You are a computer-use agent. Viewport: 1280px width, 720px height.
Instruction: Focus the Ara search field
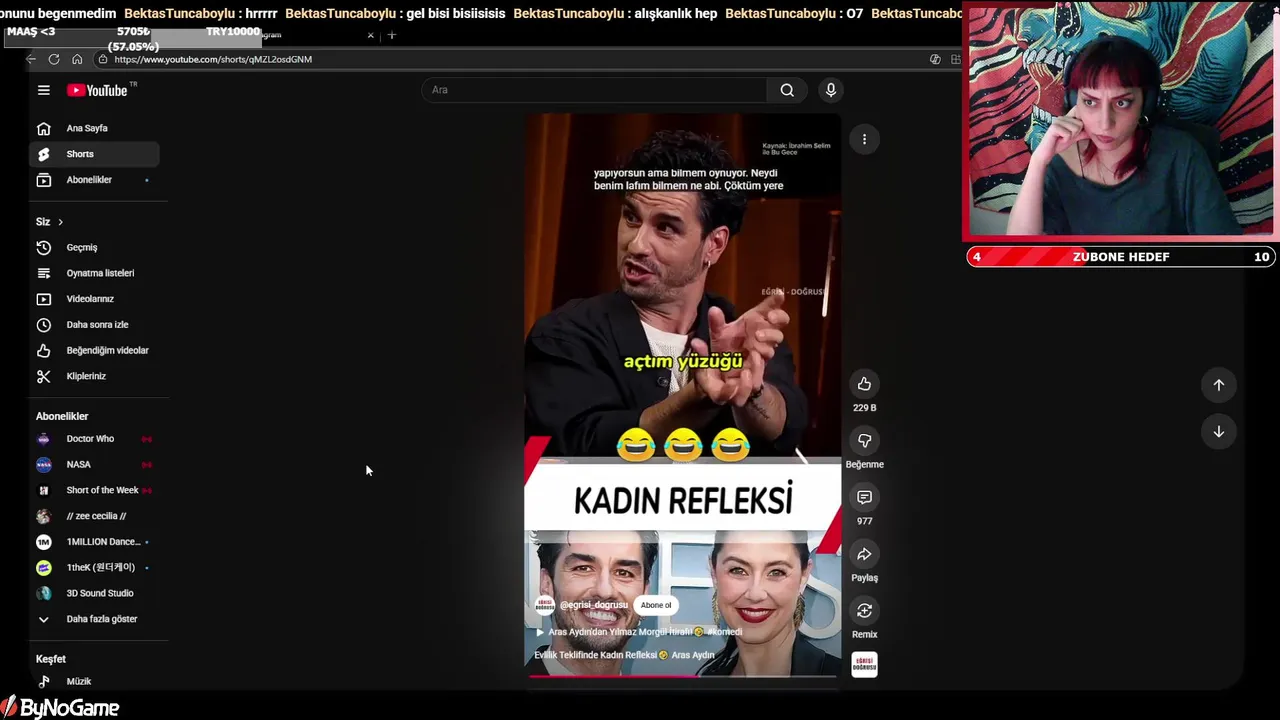[x=594, y=90]
